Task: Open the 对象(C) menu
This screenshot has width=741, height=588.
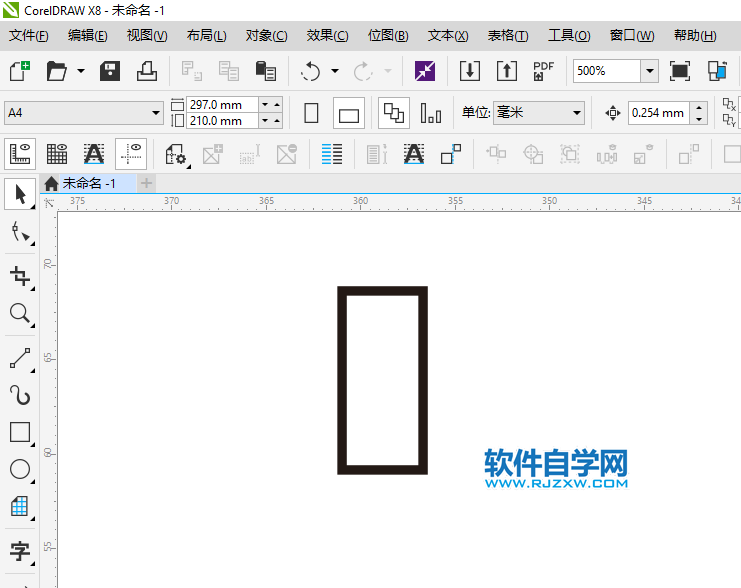Action: (266, 35)
